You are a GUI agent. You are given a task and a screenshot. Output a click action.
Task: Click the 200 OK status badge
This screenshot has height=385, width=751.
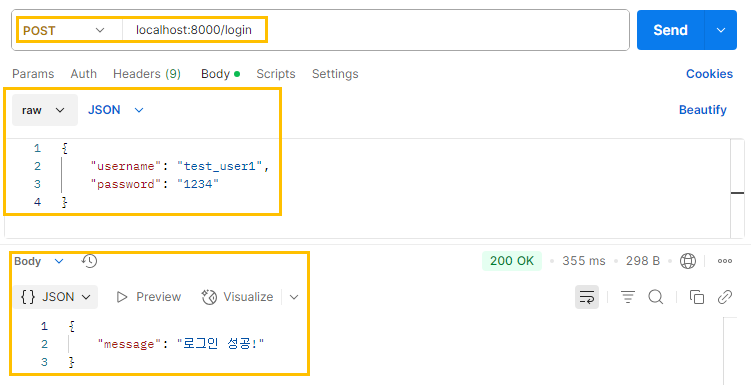click(x=512, y=261)
